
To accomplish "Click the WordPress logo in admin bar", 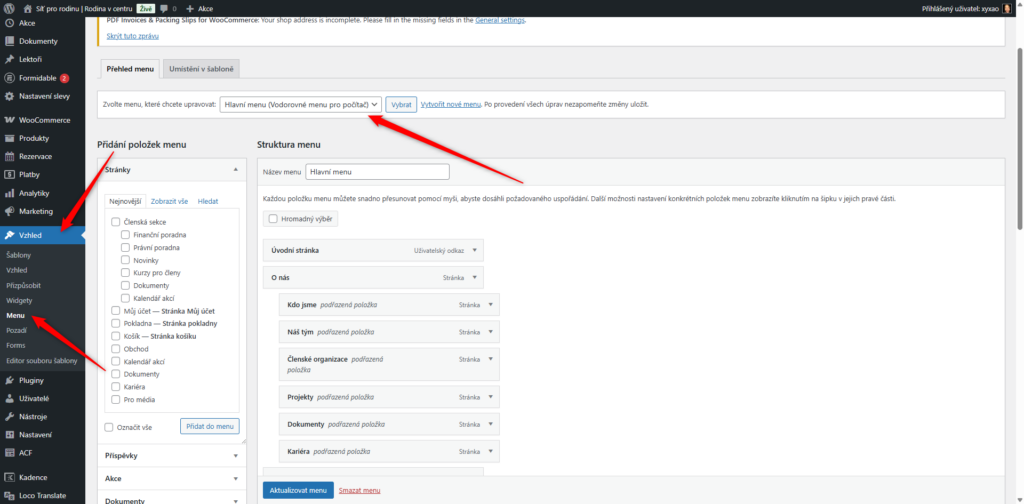I will coord(8,8).
